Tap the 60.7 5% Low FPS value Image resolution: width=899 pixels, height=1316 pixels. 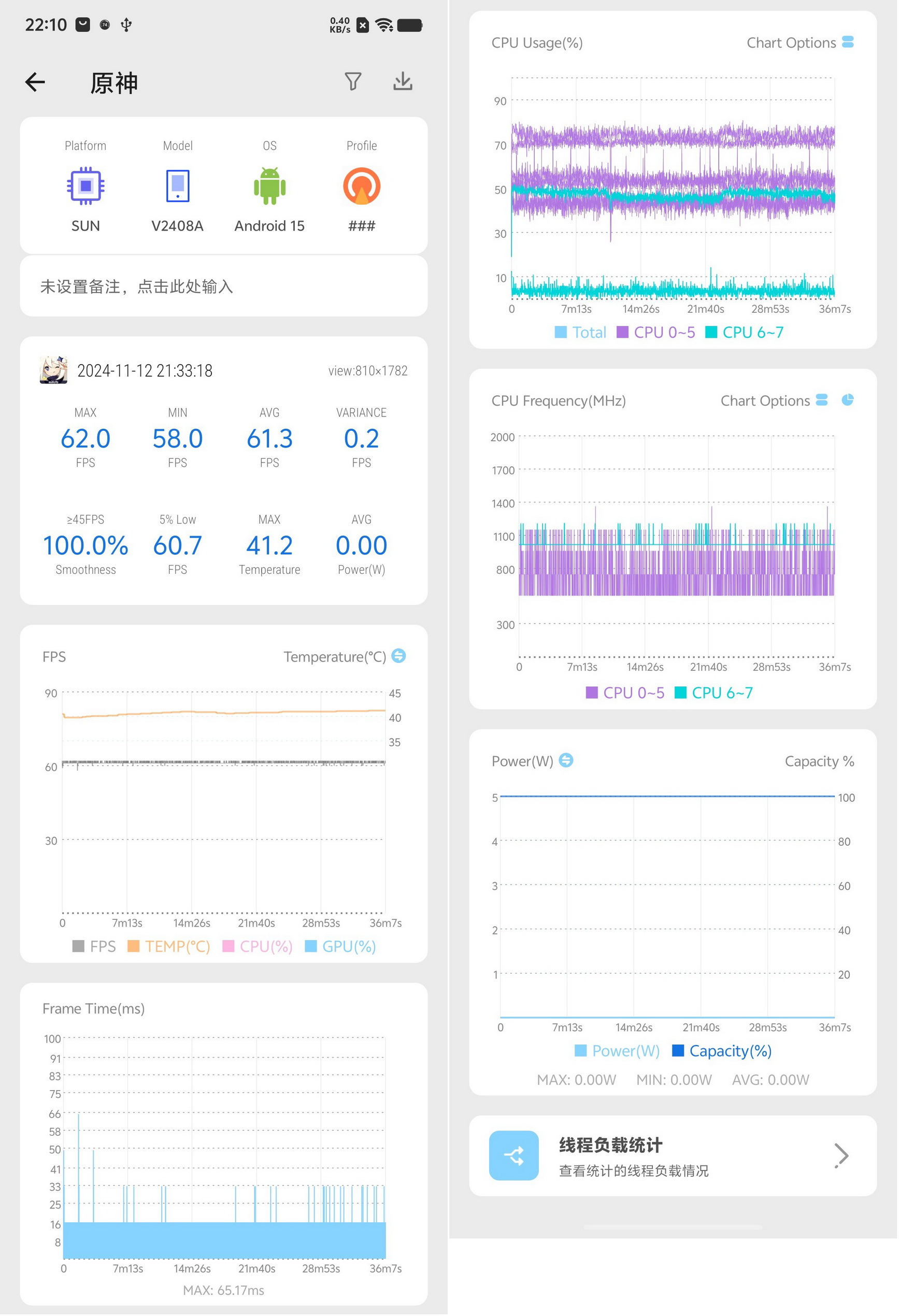click(178, 546)
